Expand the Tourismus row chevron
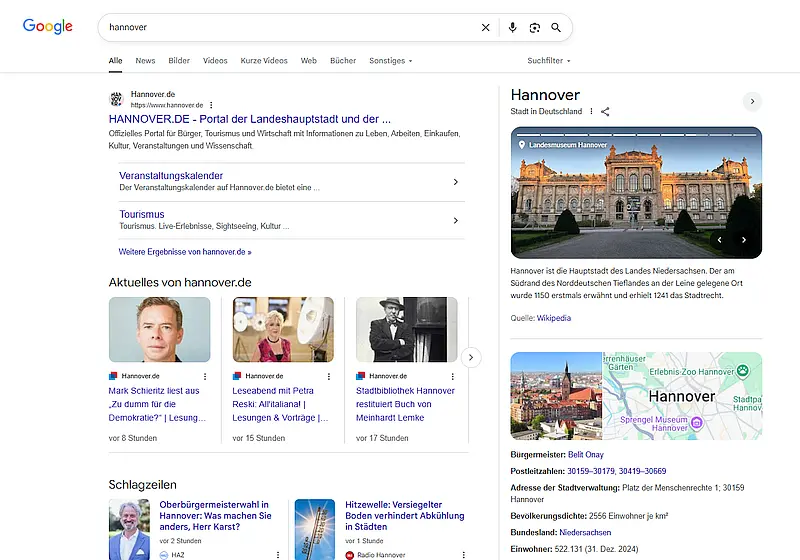Image resolution: width=800 pixels, height=560 pixels. click(x=456, y=220)
